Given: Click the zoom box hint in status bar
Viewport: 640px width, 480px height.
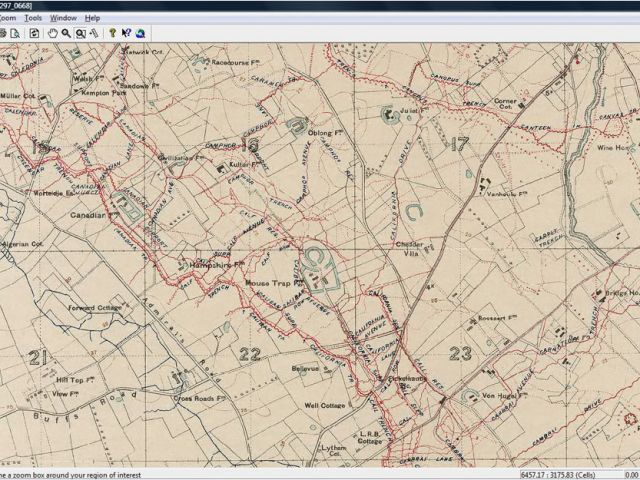Looking at the screenshot, I should tap(71, 475).
